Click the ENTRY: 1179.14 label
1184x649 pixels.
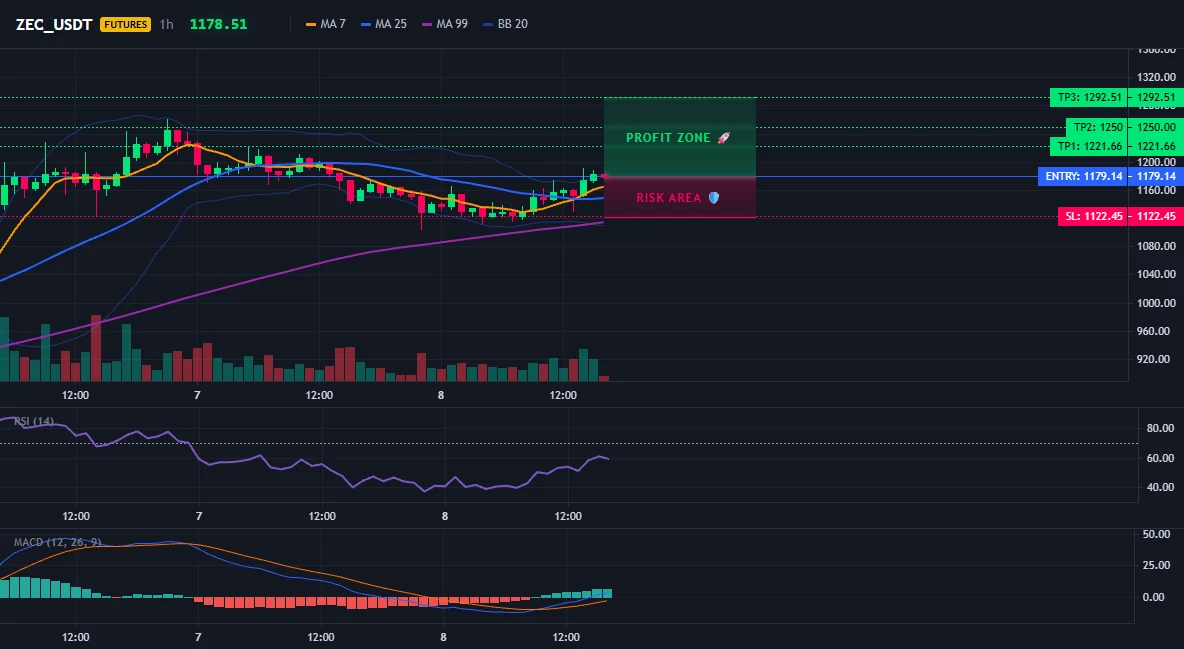[1084, 177]
